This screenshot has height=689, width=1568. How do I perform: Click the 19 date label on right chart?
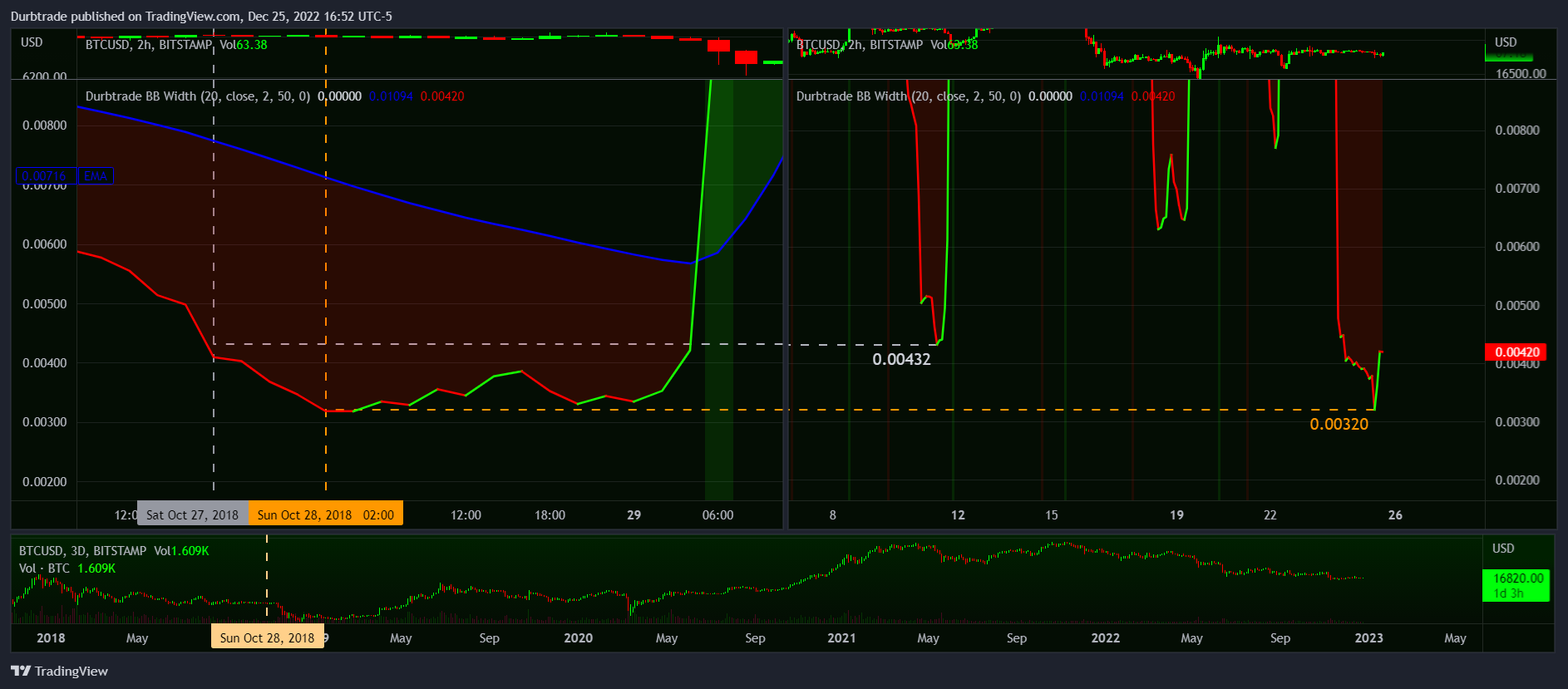pos(1176,514)
